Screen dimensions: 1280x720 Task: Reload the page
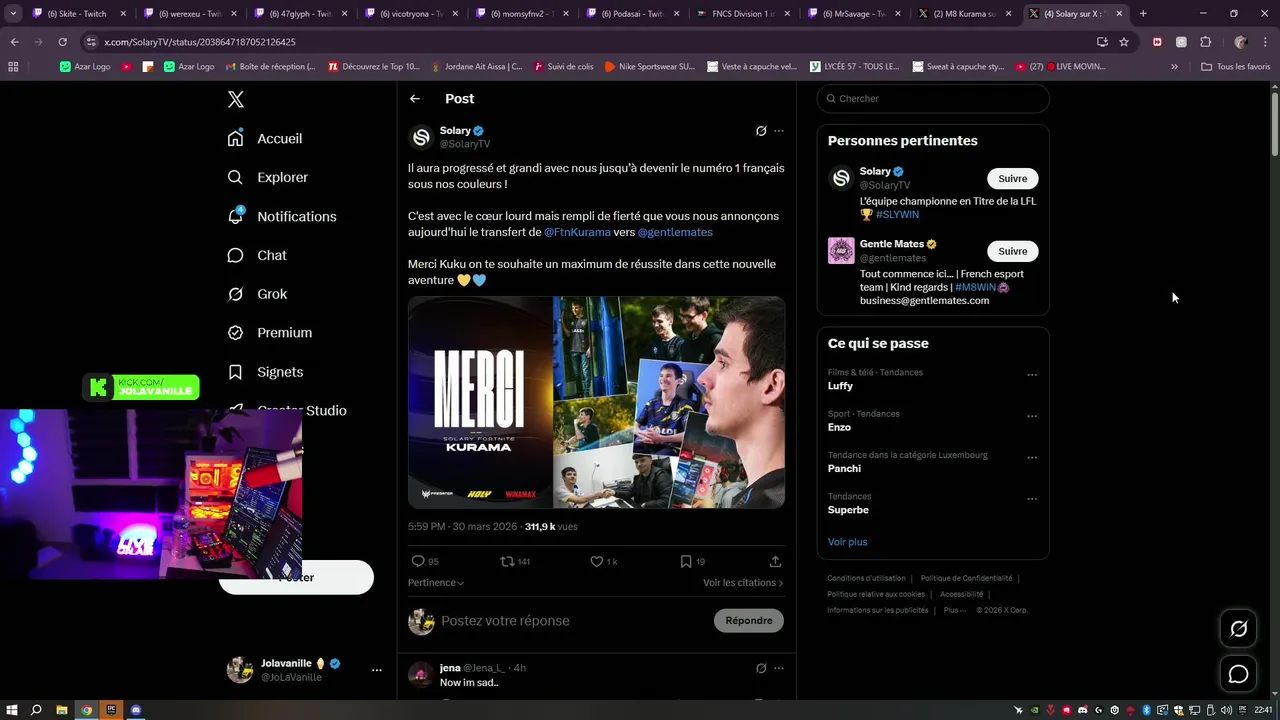tap(62, 42)
